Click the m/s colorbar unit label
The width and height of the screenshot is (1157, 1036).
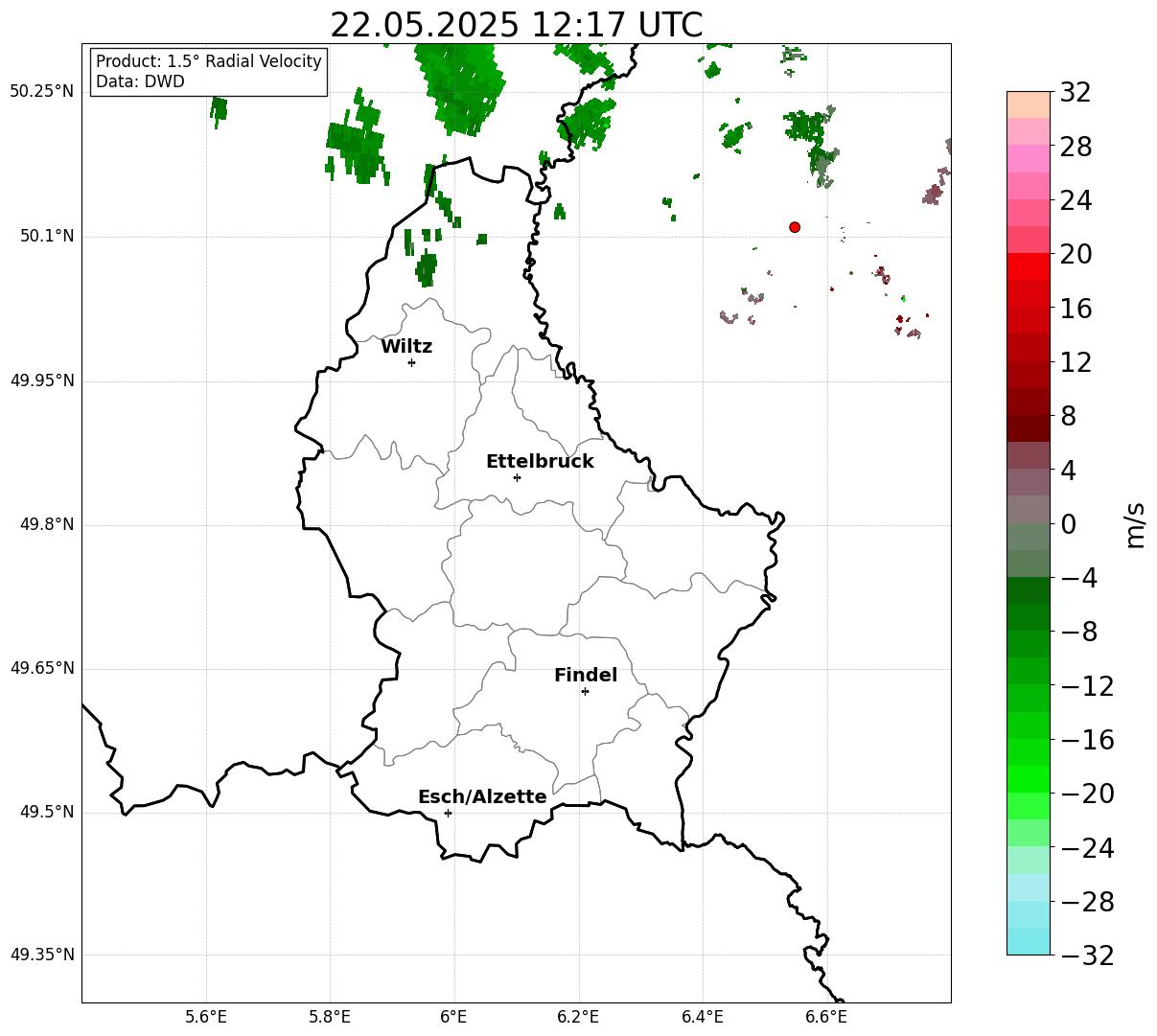(1135, 524)
